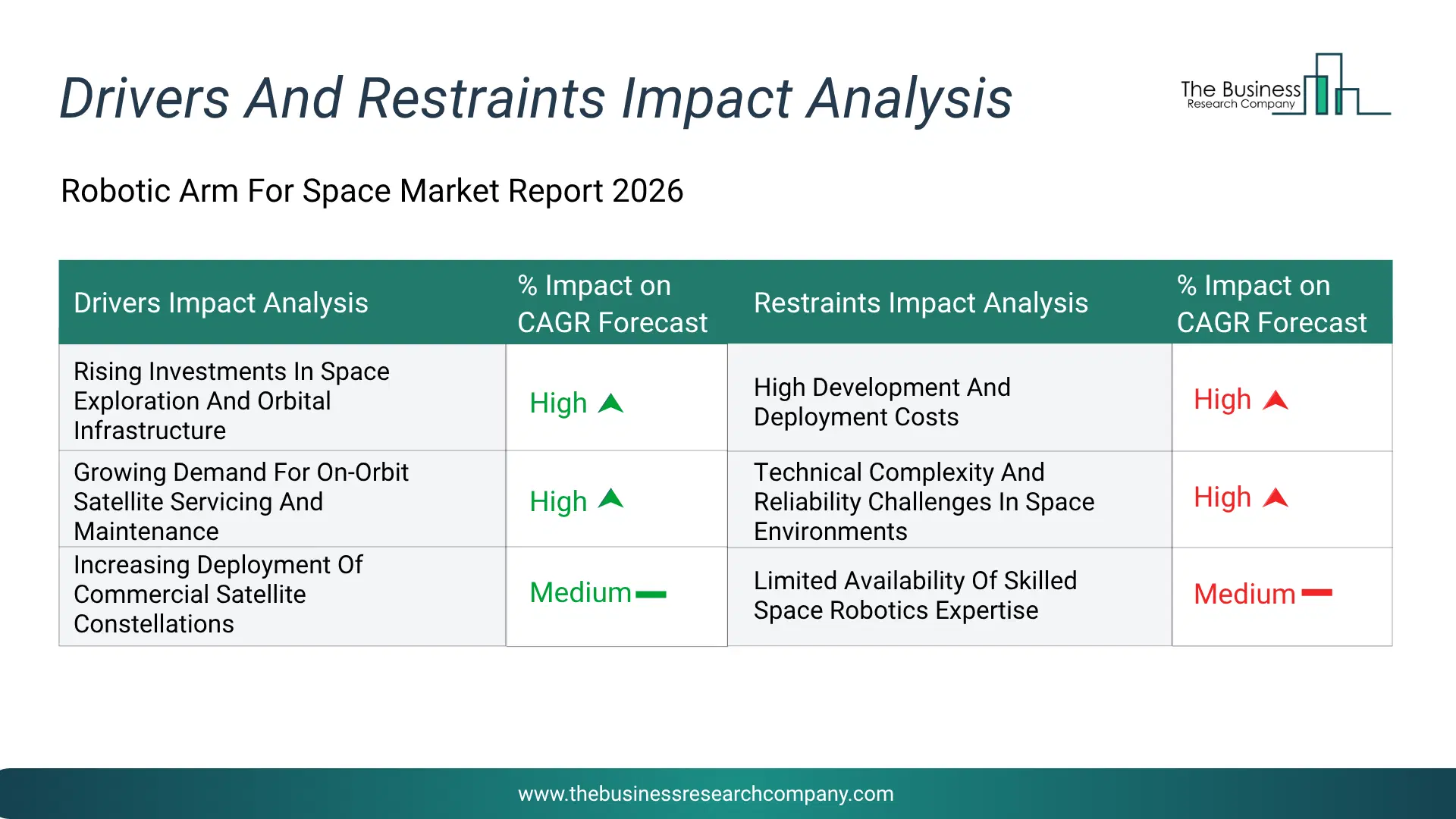Select Growing Demand For On-Orbit Satellite Servicing cell
1456x819 pixels.
point(282,500)
